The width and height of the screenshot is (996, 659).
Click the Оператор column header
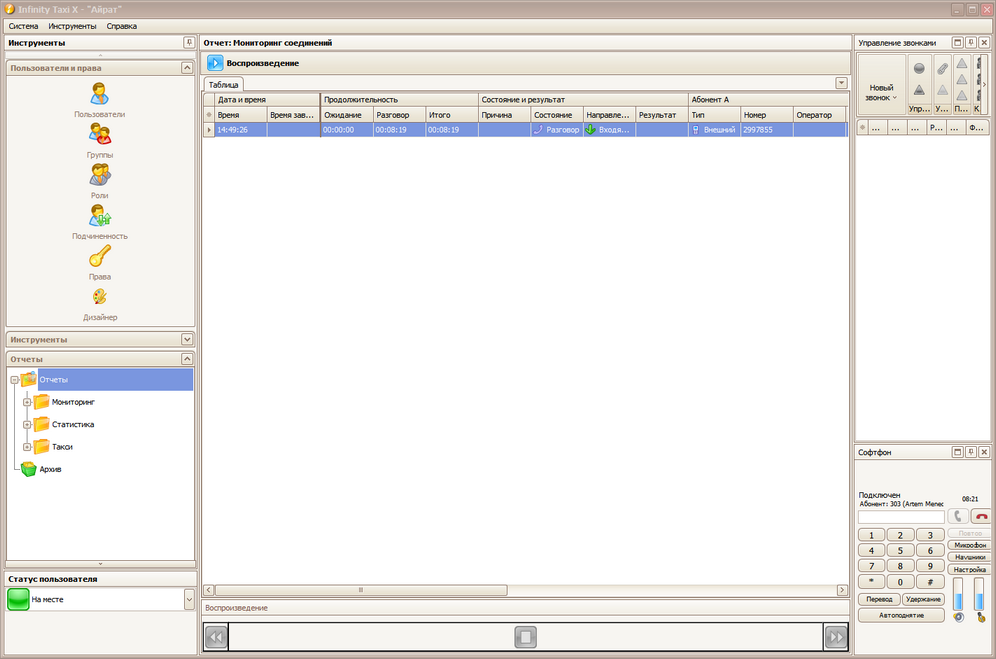[819, 115]
